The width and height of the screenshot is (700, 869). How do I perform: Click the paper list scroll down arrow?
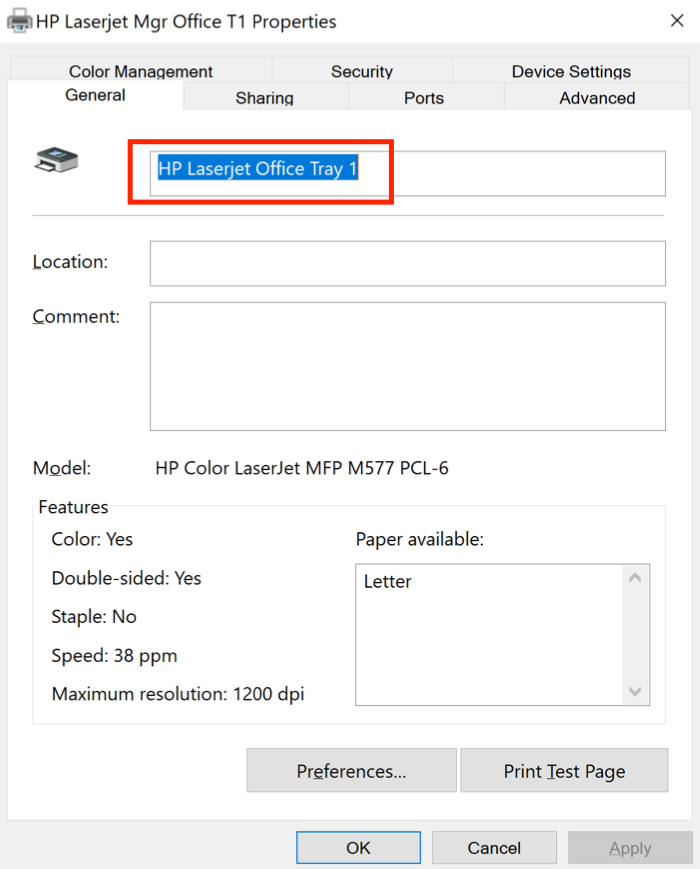(635, 691)
